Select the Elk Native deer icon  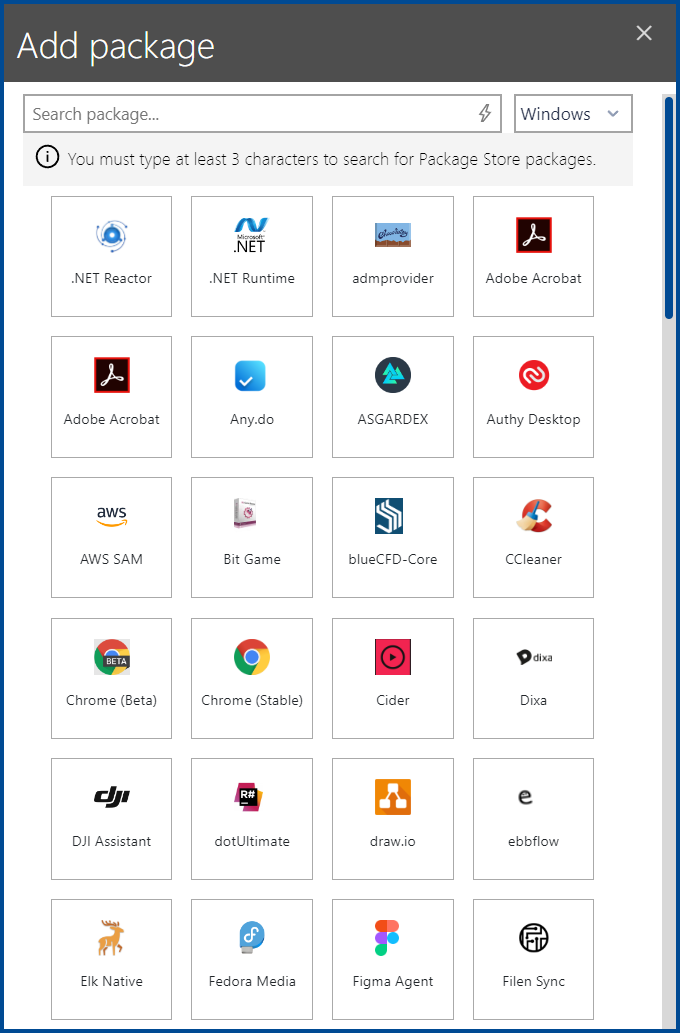(x=111, y=938)
